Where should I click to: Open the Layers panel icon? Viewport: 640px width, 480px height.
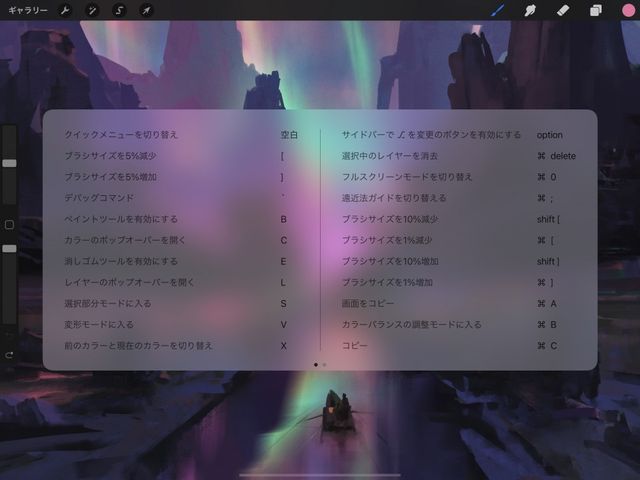596,10
